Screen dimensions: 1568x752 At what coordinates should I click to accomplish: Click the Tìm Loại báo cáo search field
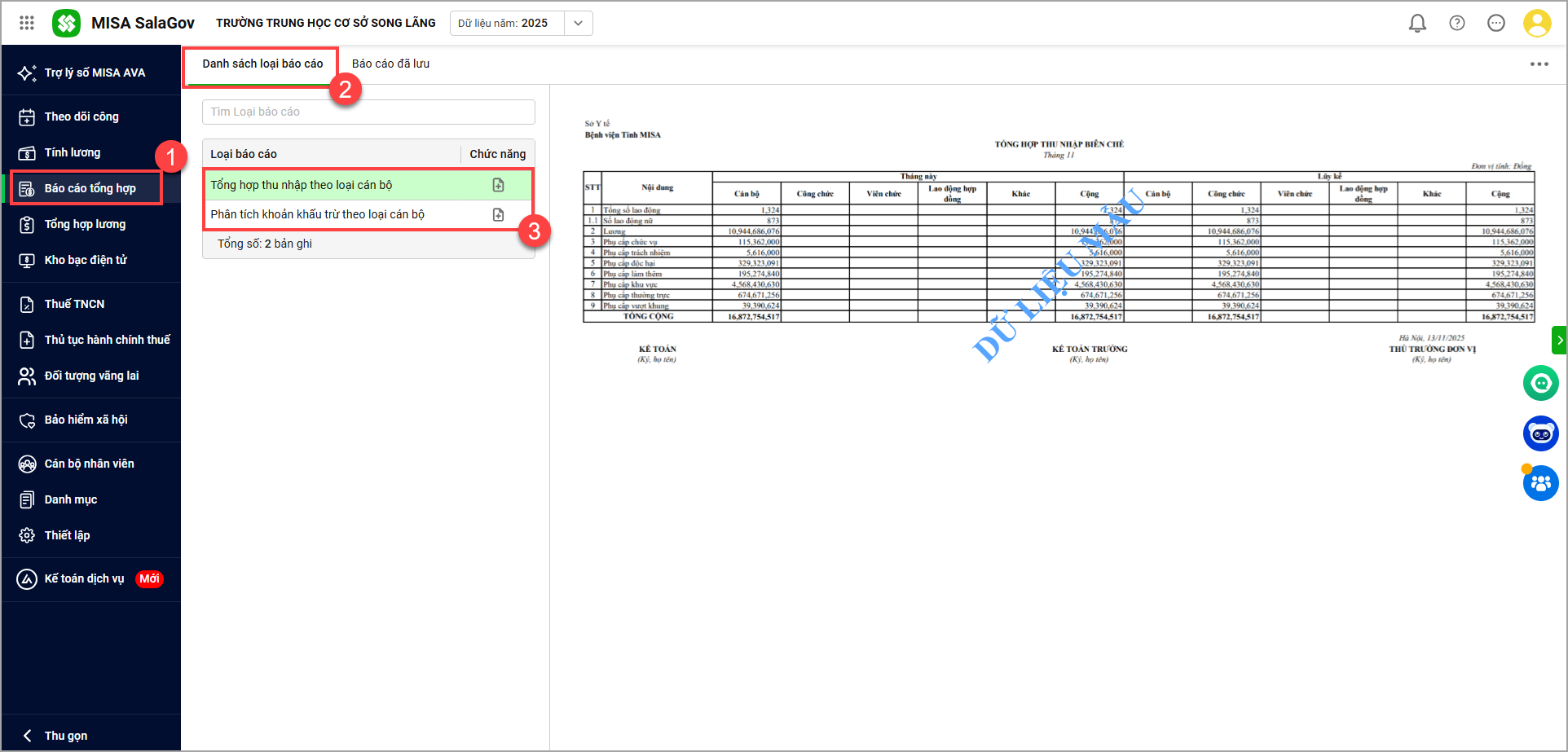pos(368,112)
